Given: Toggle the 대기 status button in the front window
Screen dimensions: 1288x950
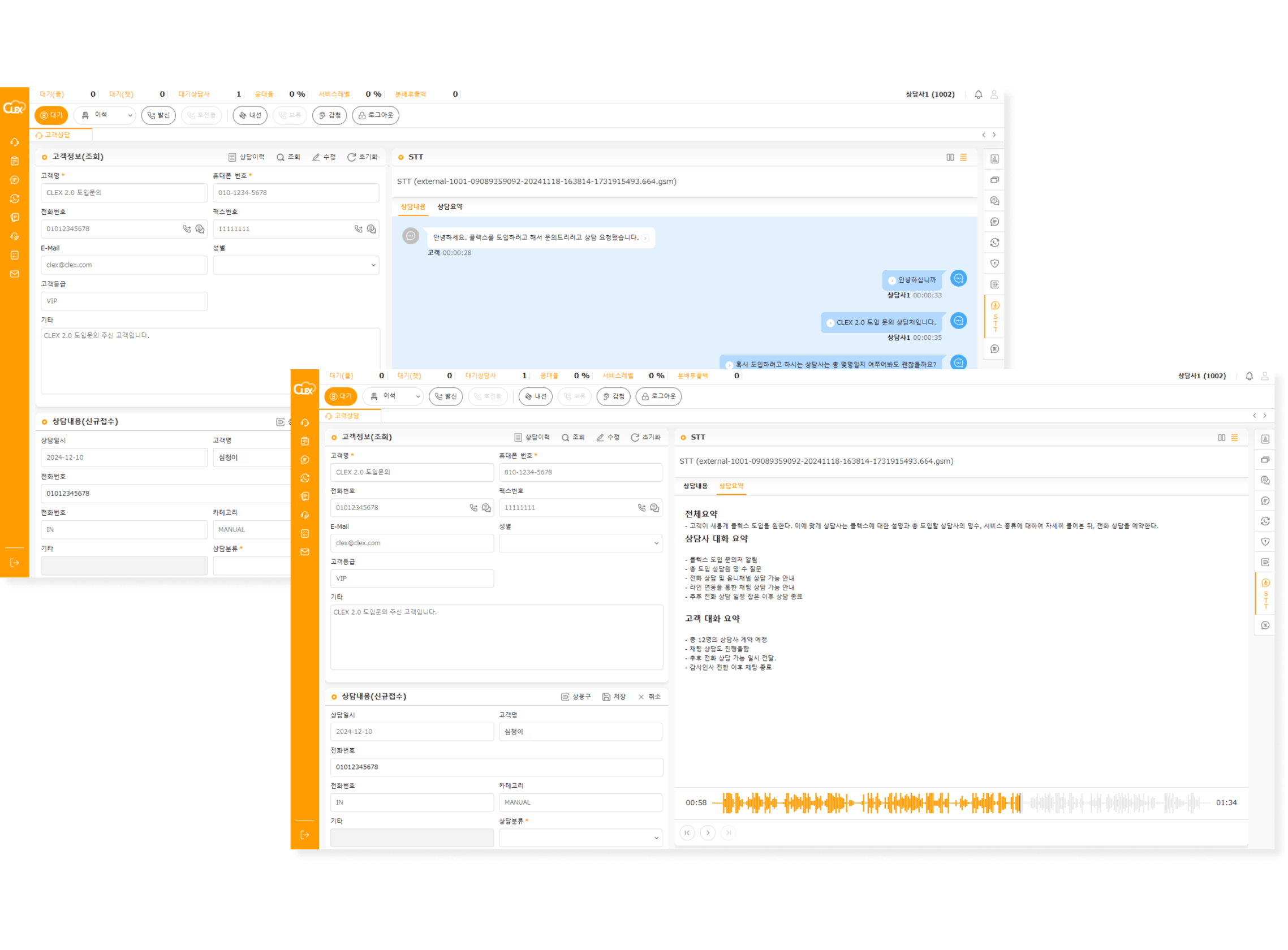Looking at the screenshot, I should 341,396.
